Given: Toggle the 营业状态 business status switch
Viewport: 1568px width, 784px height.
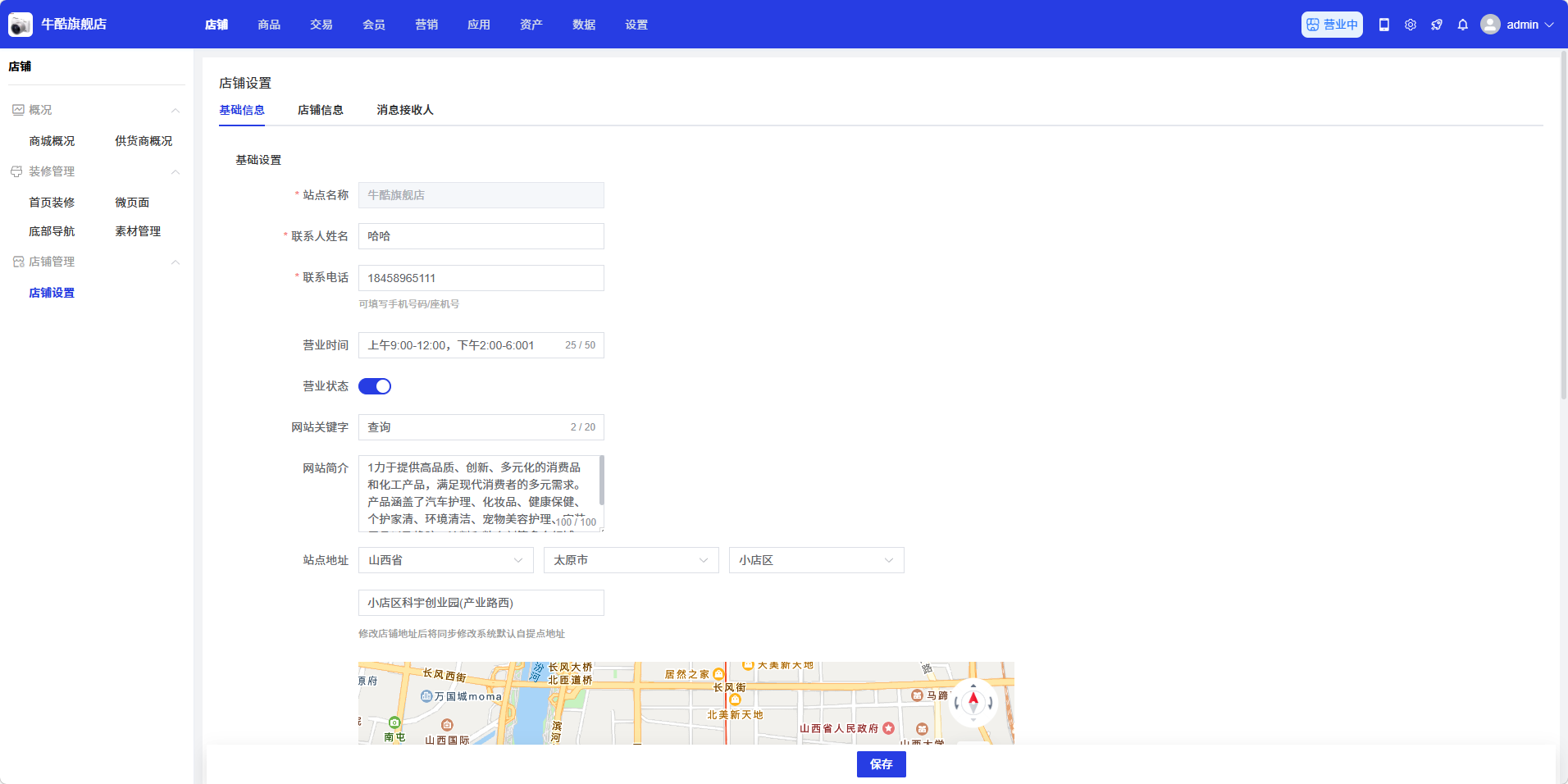Looking at the screenshot, I should click(375, 386).
